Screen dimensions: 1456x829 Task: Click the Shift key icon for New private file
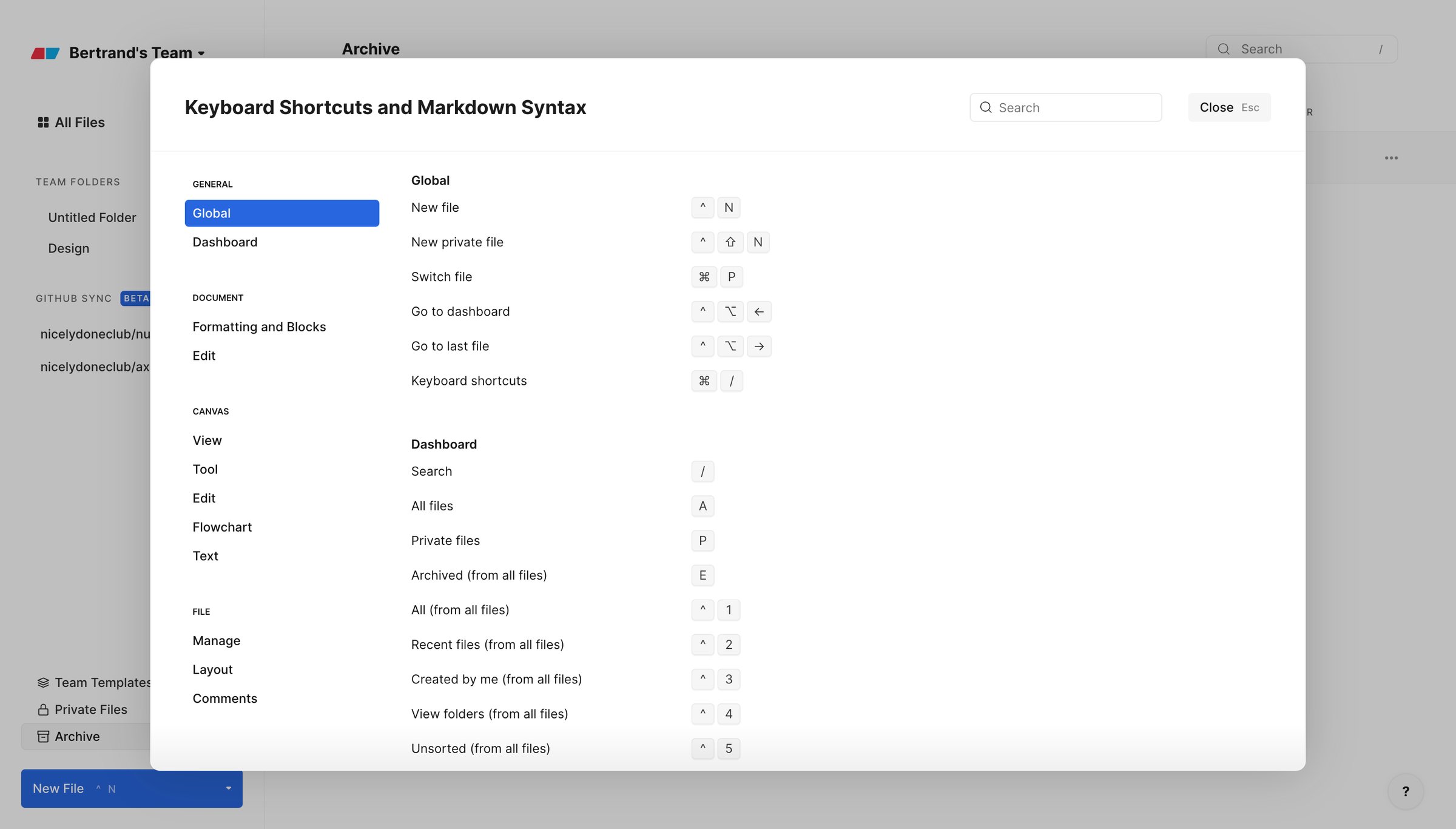730,242
